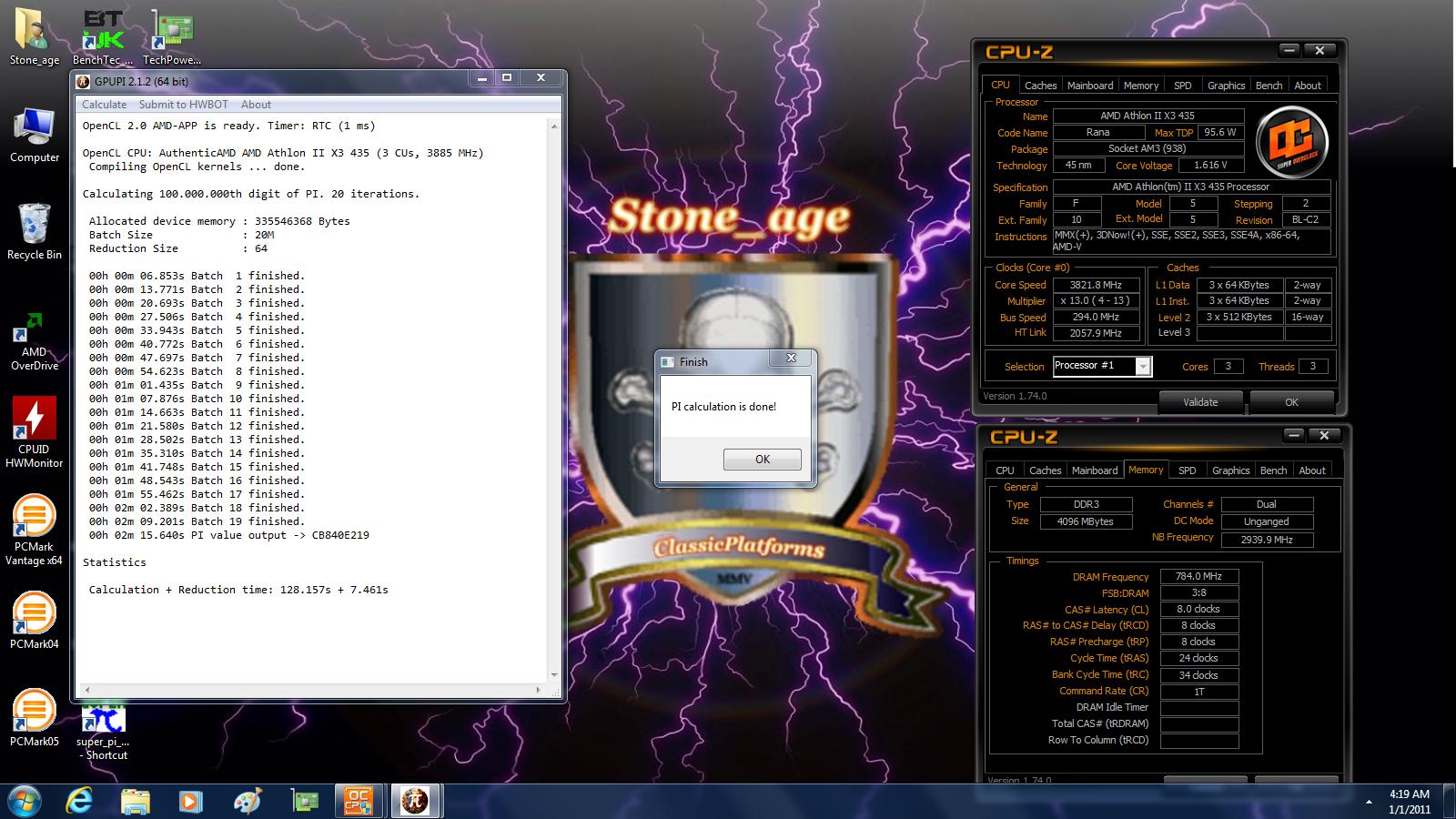Select Graphics tab in upper CPU-Z

click(1226, 86)
